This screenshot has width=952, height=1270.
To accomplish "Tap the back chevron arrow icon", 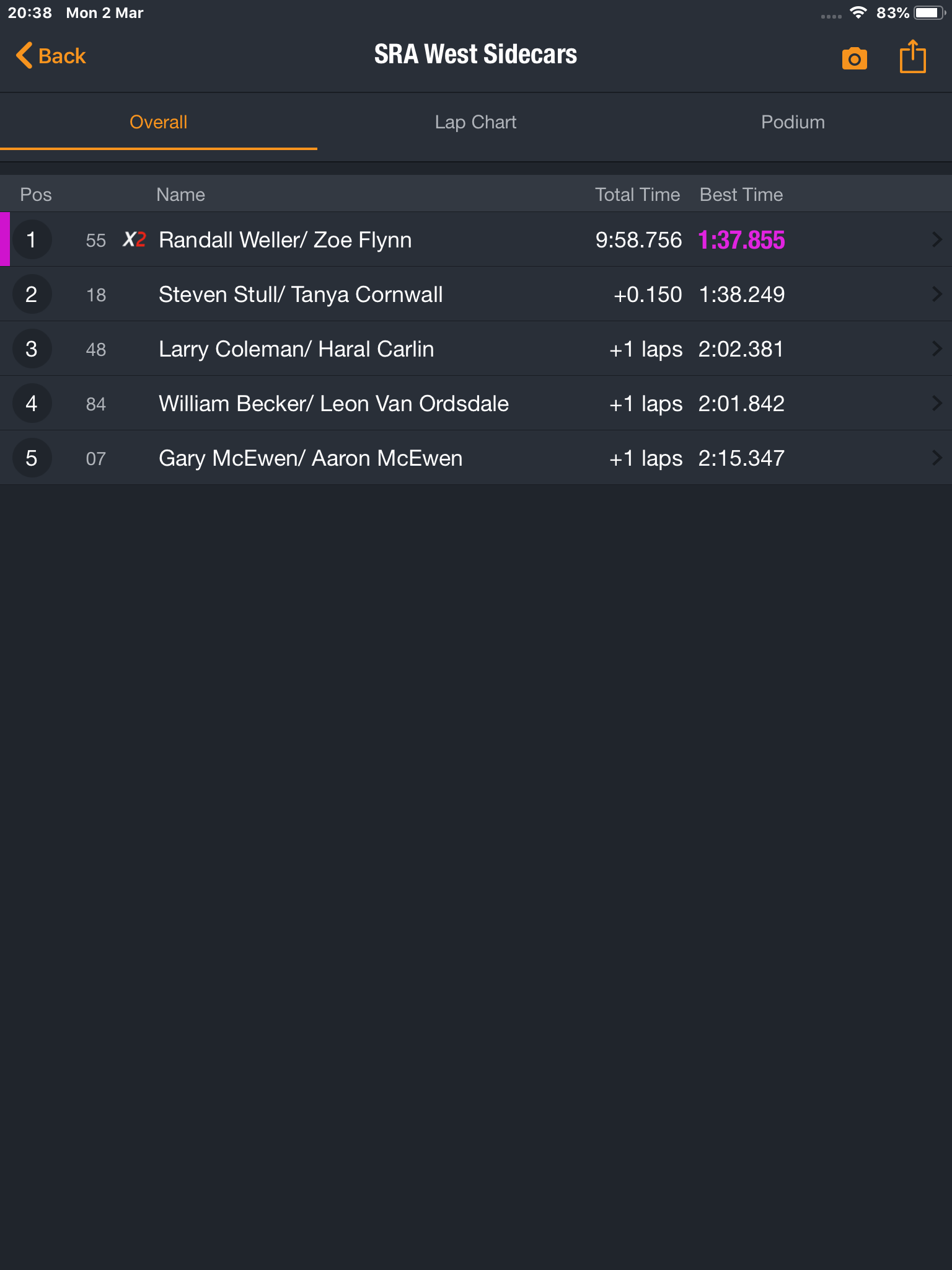I will 24,56.
